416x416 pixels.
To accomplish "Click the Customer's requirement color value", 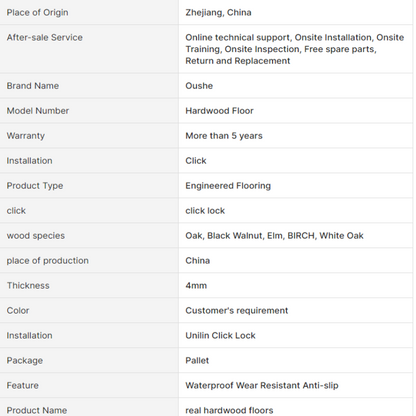I will point(237,311).
